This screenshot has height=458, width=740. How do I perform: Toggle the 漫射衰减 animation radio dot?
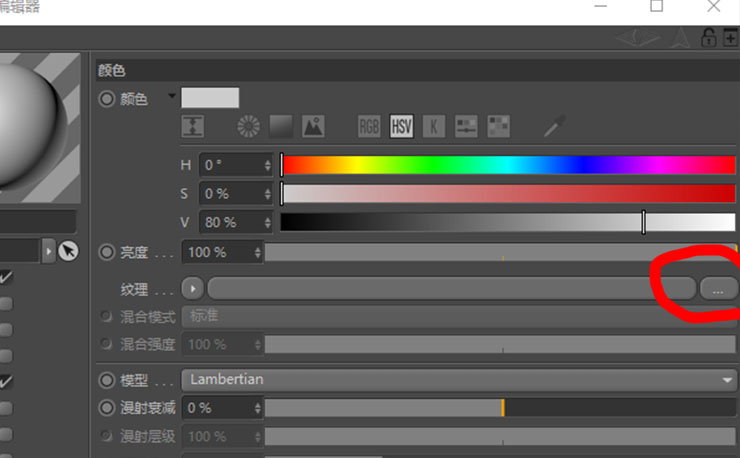107,407
